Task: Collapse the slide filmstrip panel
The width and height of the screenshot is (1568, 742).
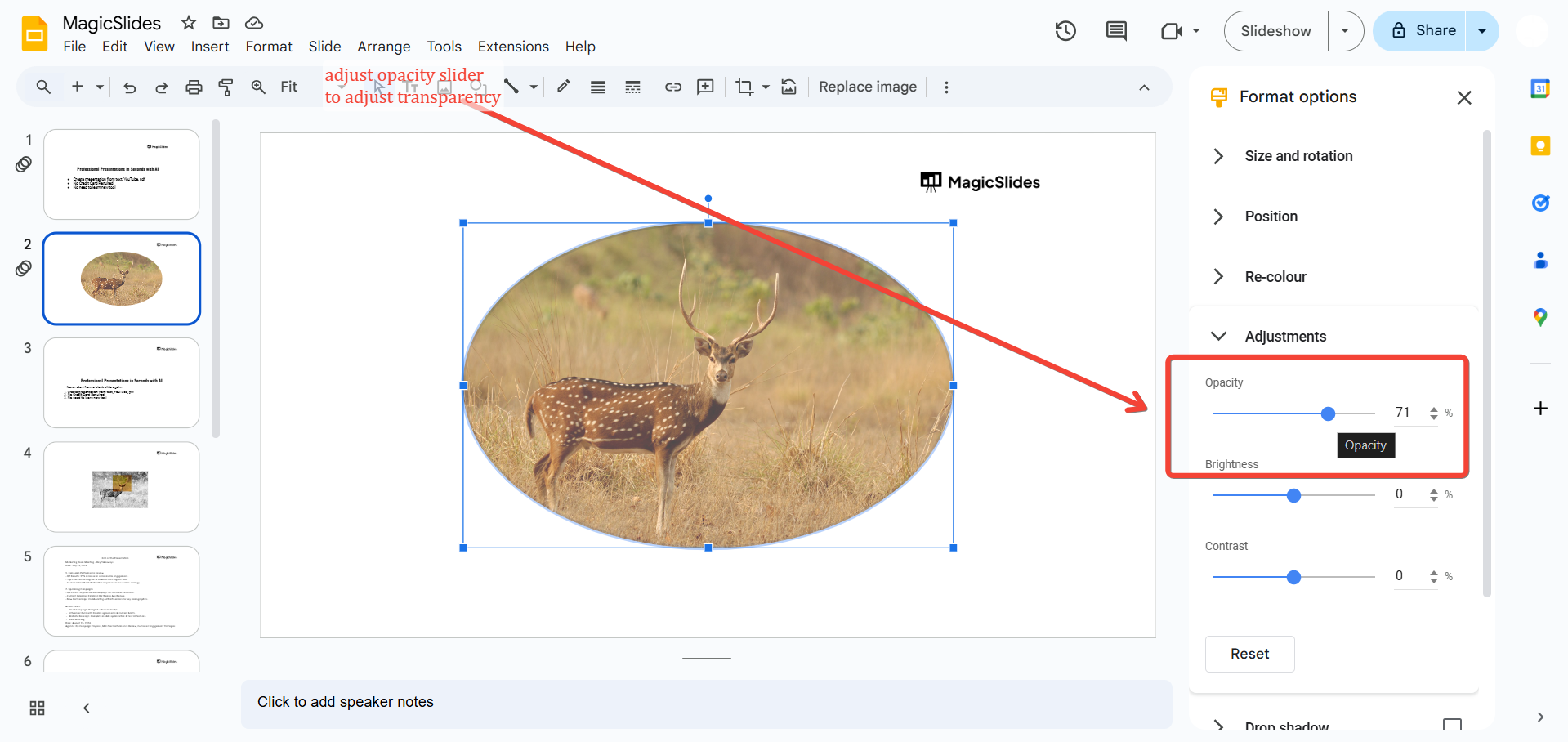Action: (87, 708)
